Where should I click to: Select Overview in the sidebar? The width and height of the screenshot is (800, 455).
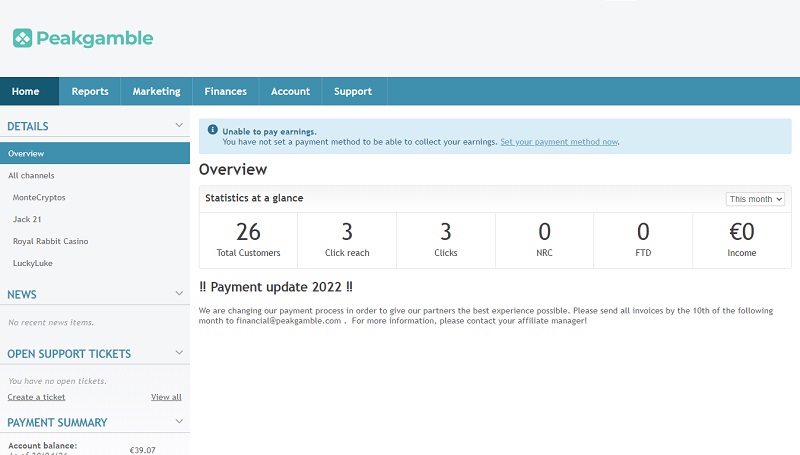pos(95,153)
